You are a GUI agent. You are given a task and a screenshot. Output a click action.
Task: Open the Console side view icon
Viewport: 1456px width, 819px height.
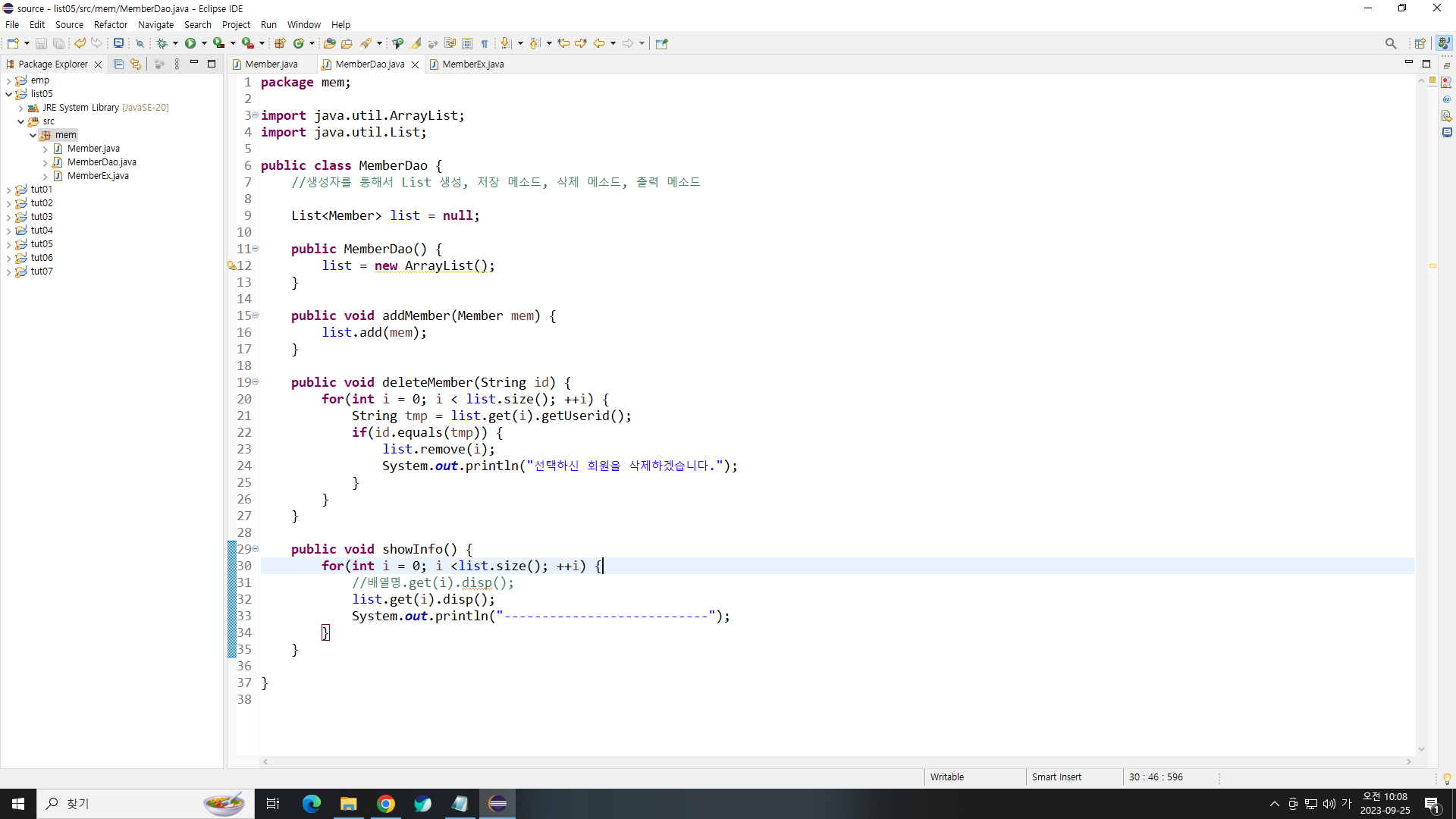click(x=1447, y=132)
